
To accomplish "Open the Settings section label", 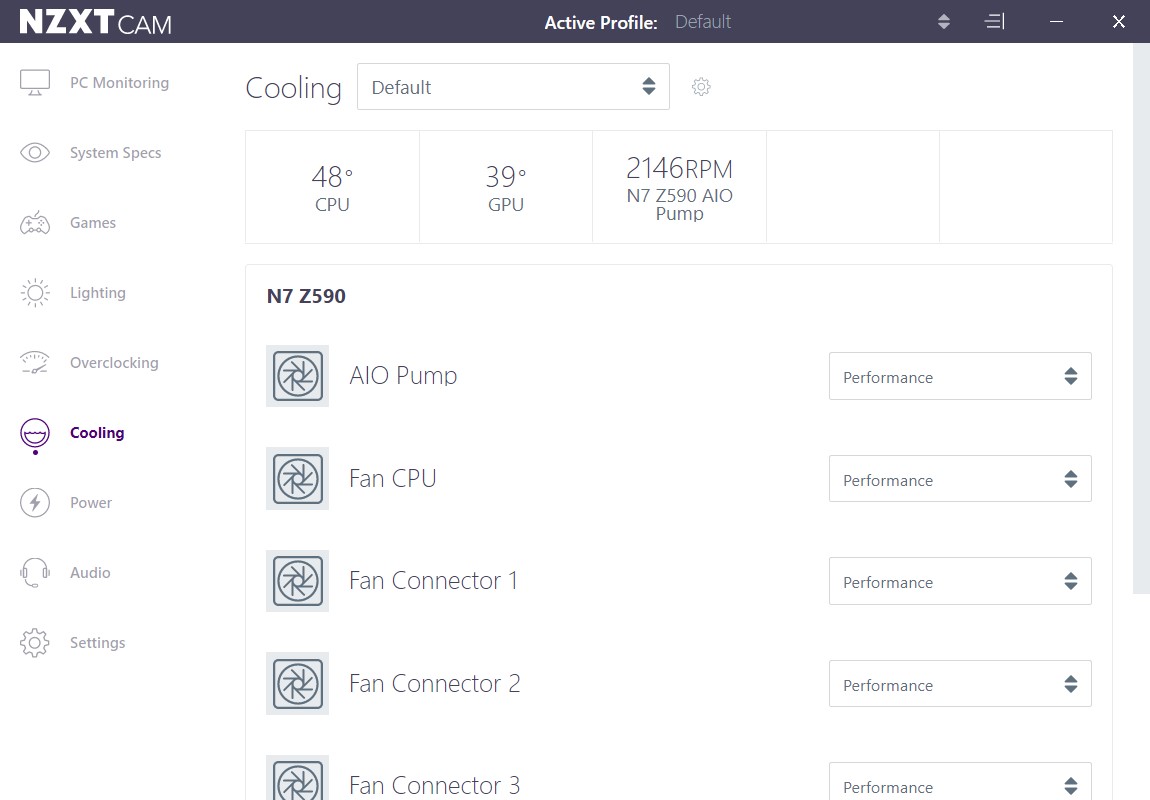I will click(x=98, y=643).
